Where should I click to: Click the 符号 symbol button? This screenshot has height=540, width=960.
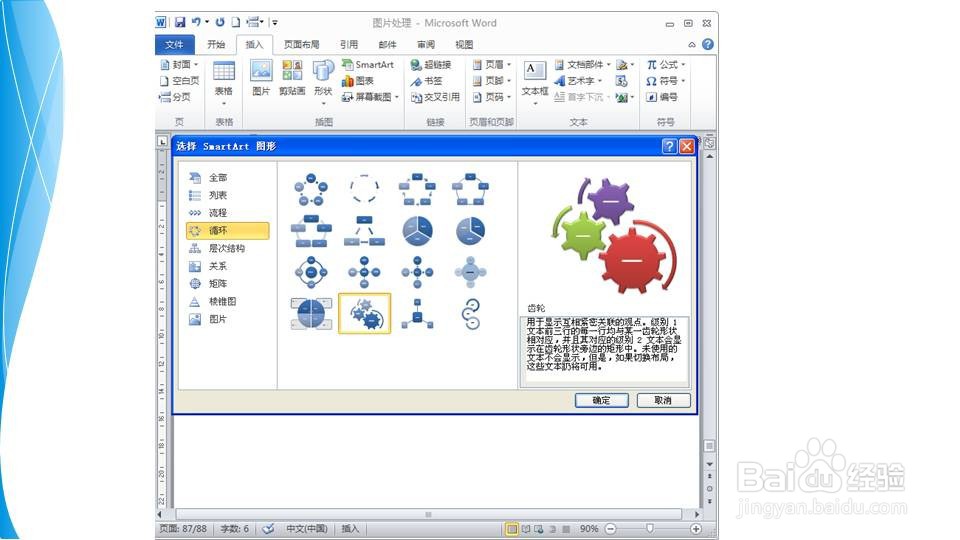(666, 81)
